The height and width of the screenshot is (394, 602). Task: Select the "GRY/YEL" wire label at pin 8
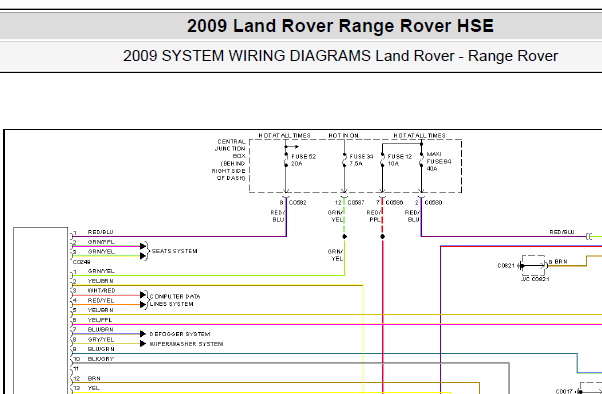(101, 339)
